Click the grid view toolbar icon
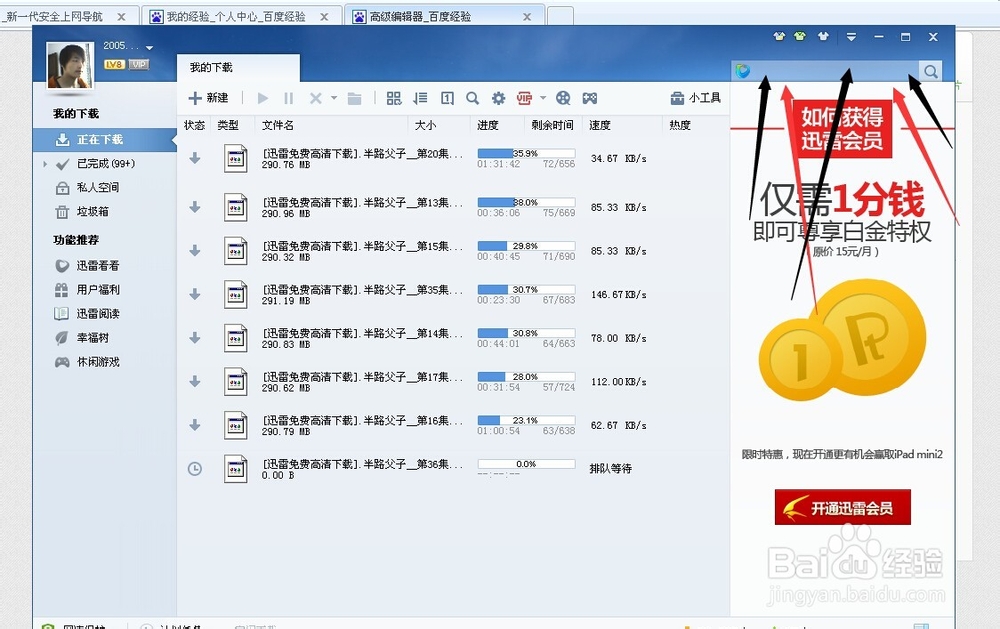 coord(394,98)
